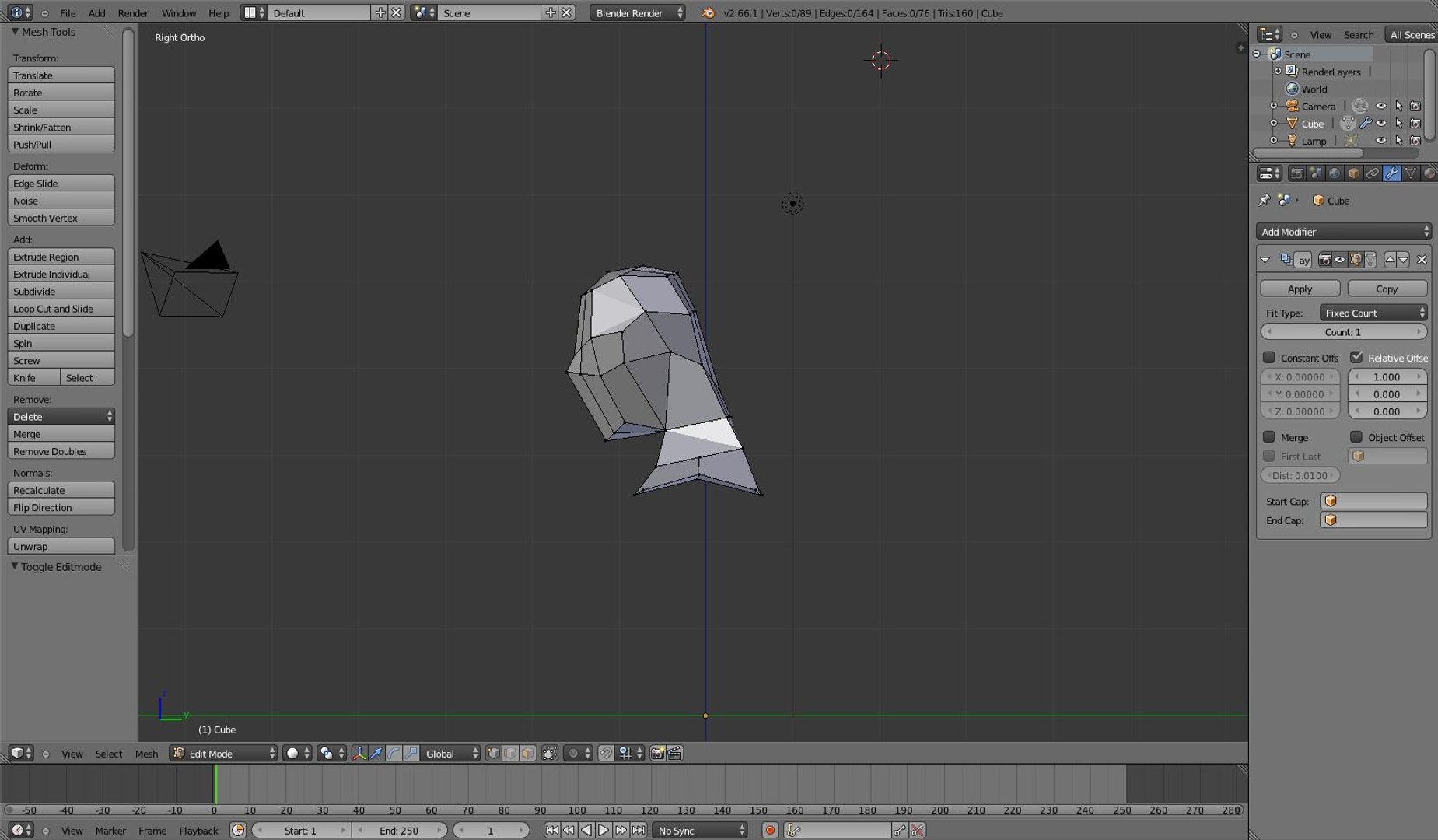This screenshot has height=840, width=1438.
Task: Open the Help menu
Action: click(219, 13)
